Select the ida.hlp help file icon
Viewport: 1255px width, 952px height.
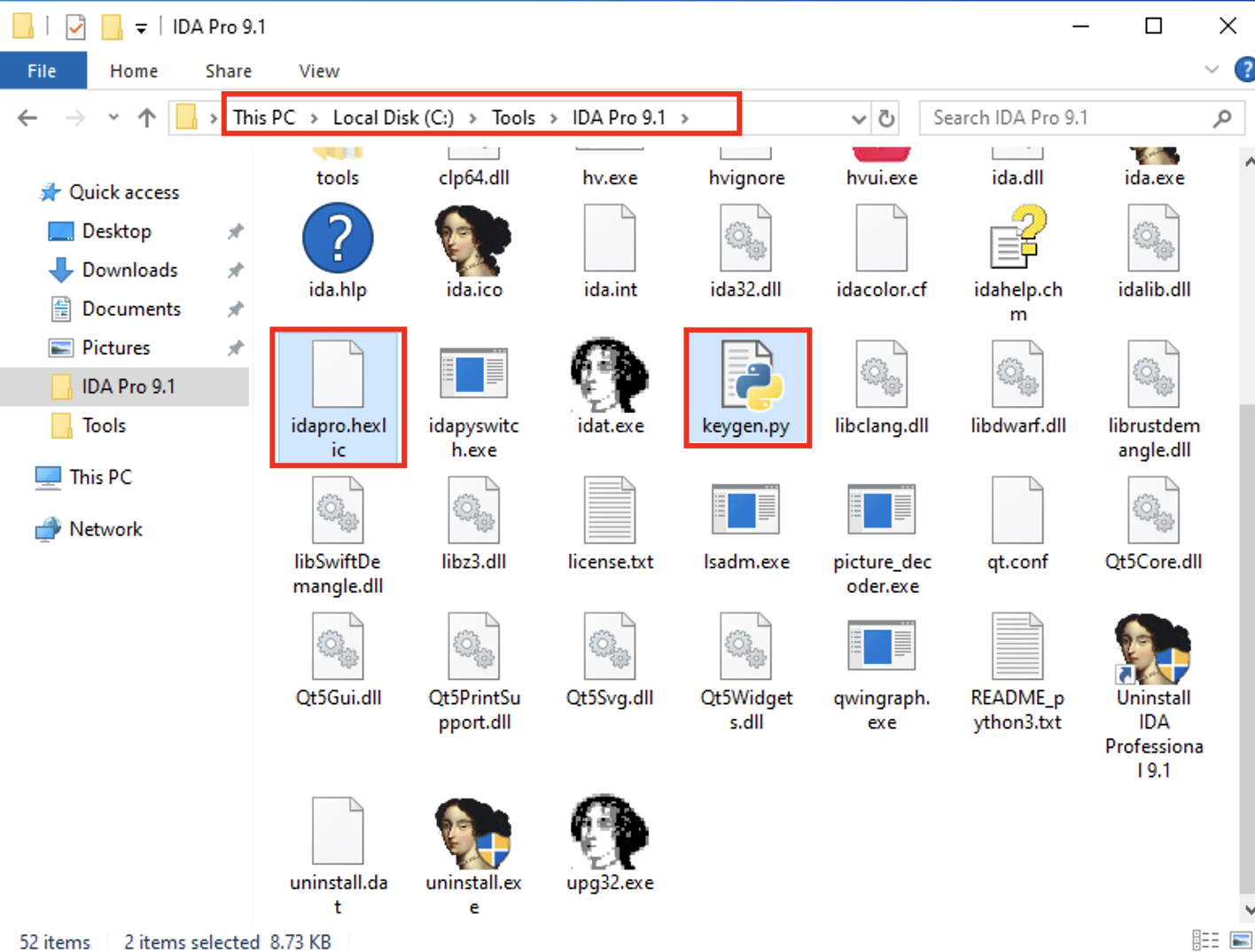338,238
